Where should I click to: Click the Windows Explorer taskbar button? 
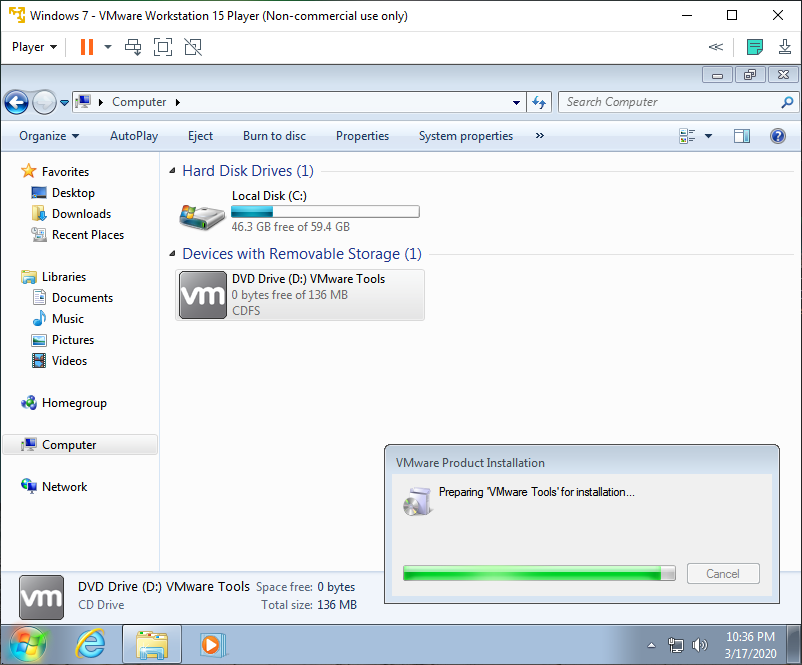pos(152,644)
